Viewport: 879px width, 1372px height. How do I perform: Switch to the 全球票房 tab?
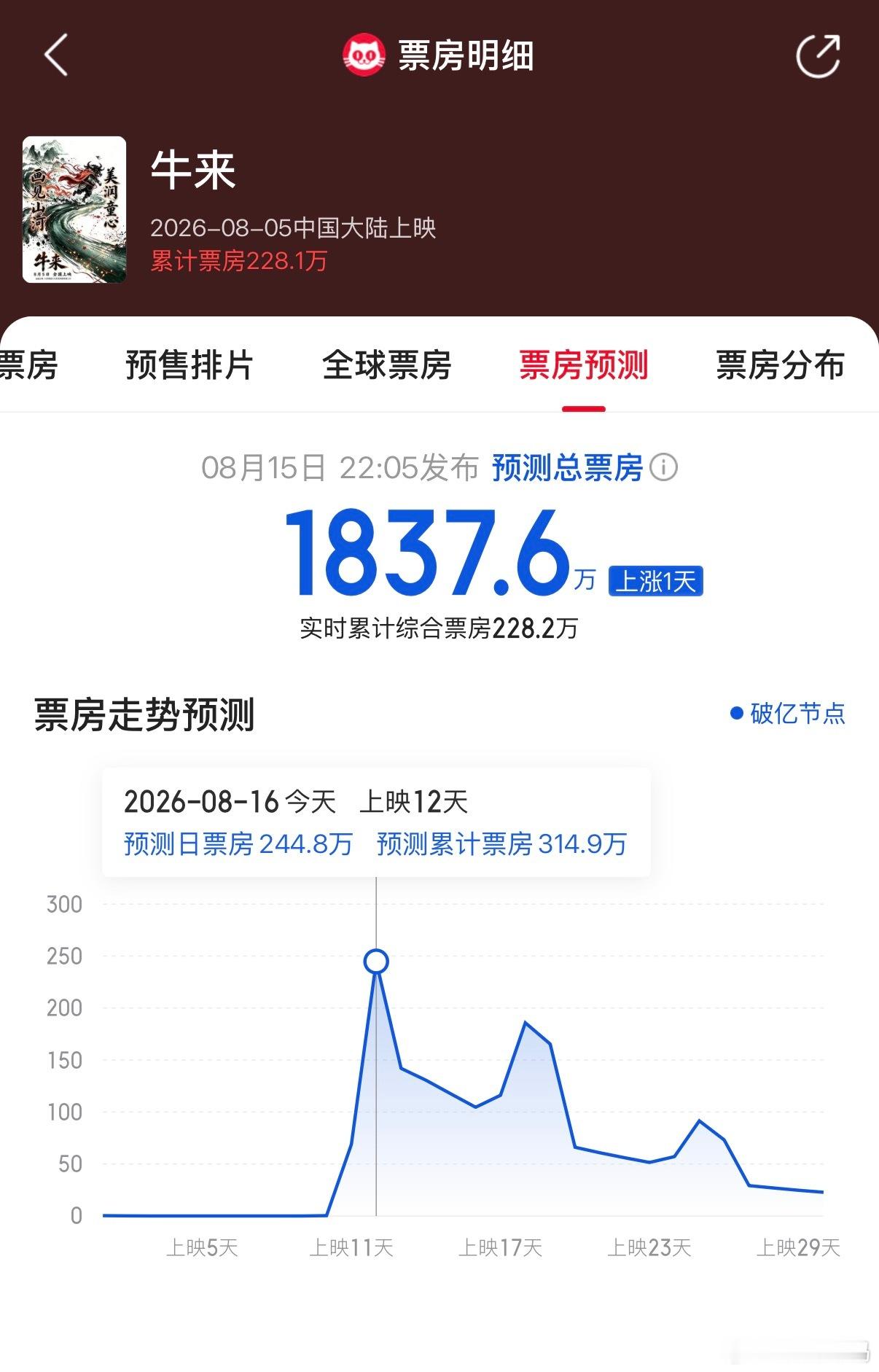click(387, 365)
